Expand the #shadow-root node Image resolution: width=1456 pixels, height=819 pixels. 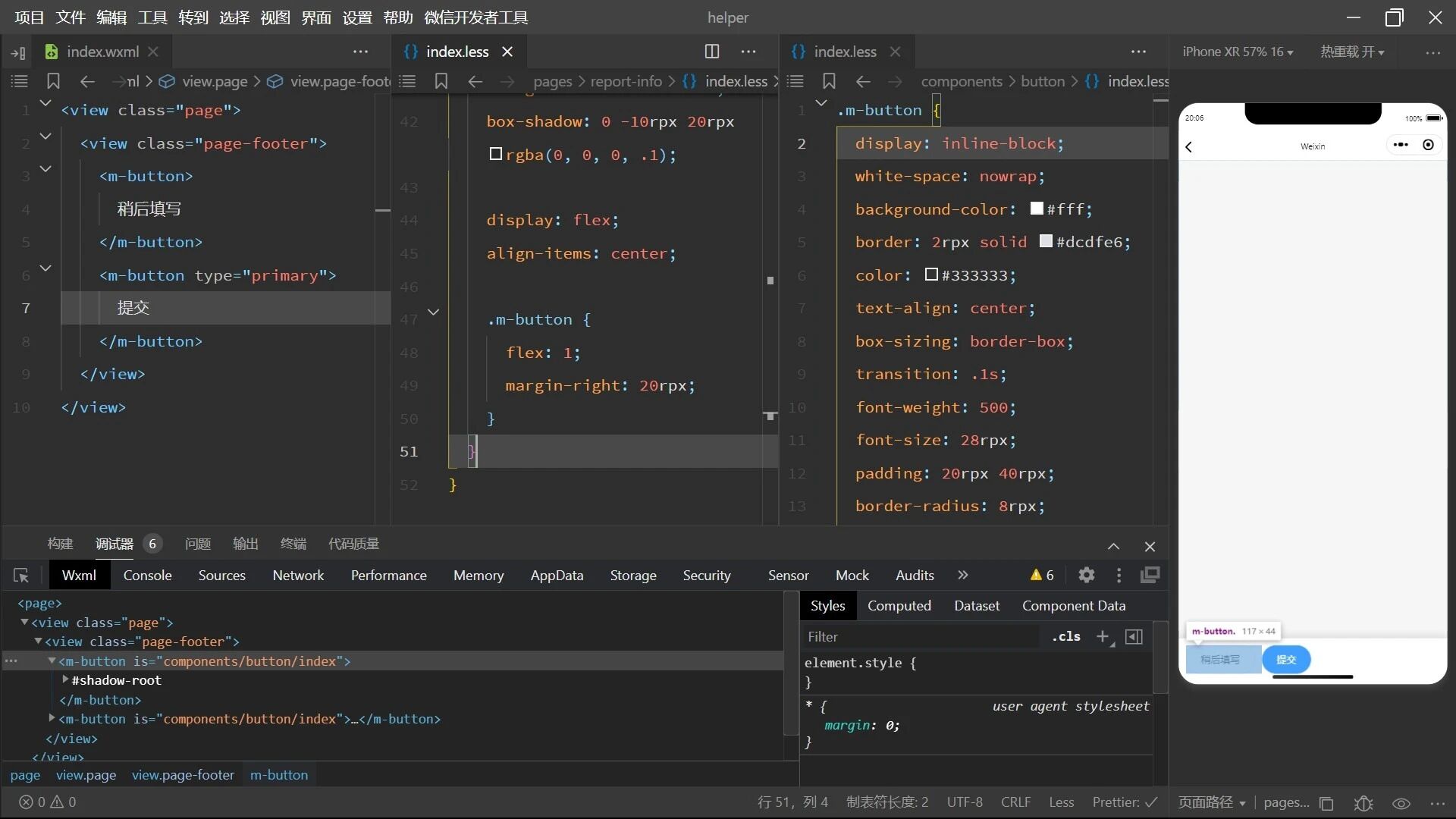[65, 680]
